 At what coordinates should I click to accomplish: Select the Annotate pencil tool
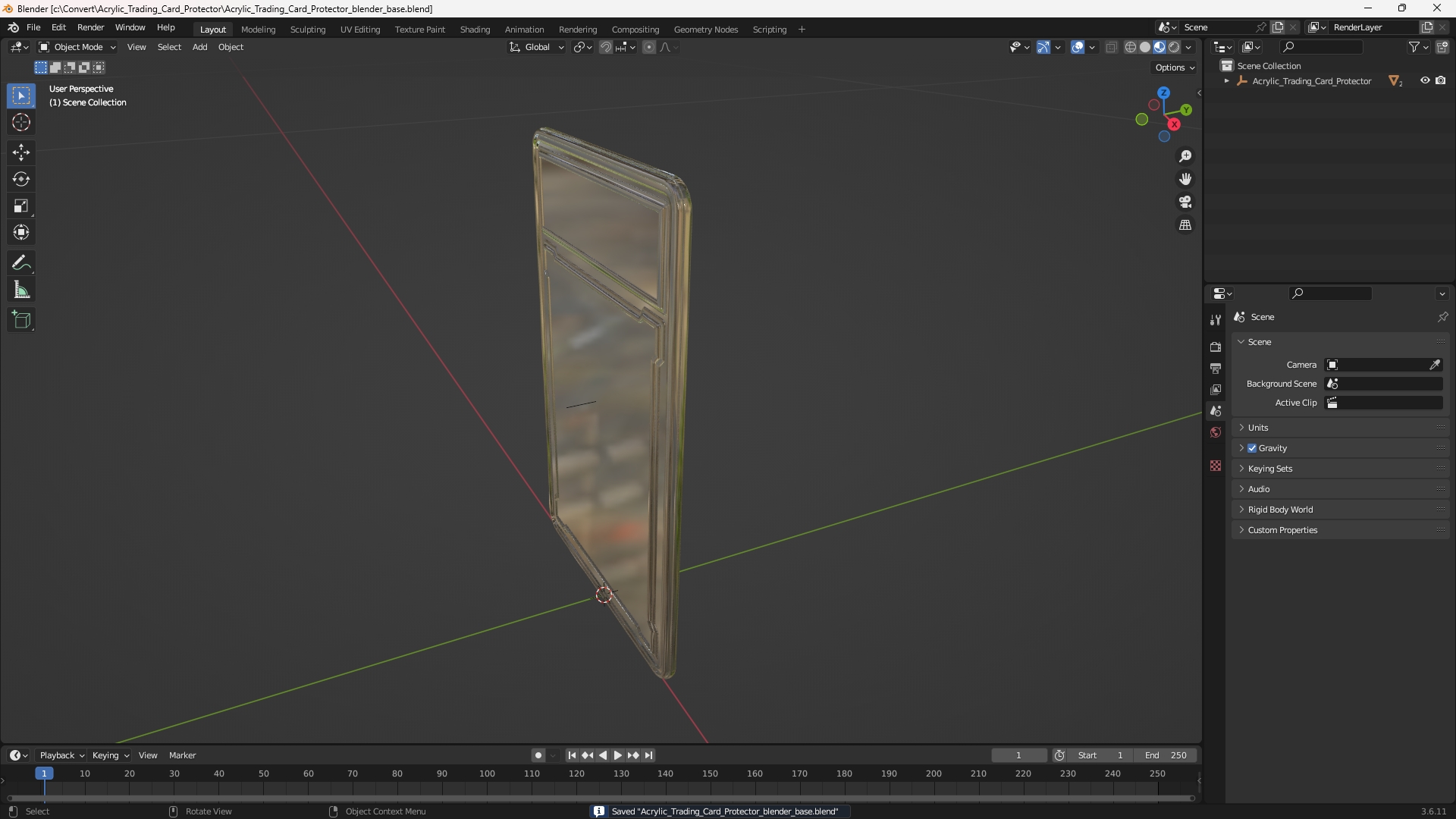pyautogui.click(x=21, y=263)
